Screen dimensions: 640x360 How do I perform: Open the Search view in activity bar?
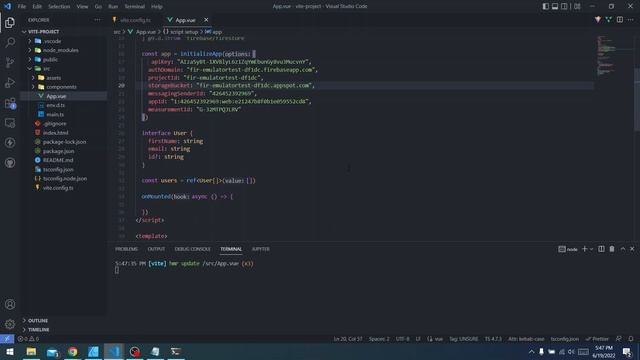pyautogui.click(x=10, y=42)
